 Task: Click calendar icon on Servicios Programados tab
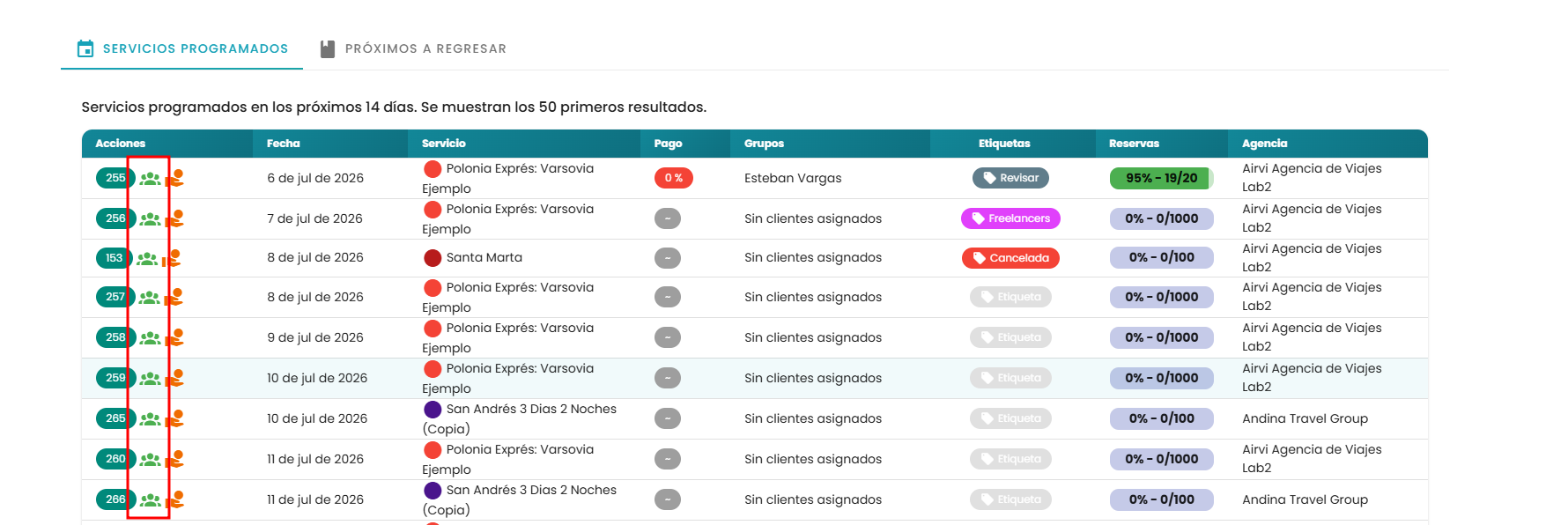coord(85,48)
